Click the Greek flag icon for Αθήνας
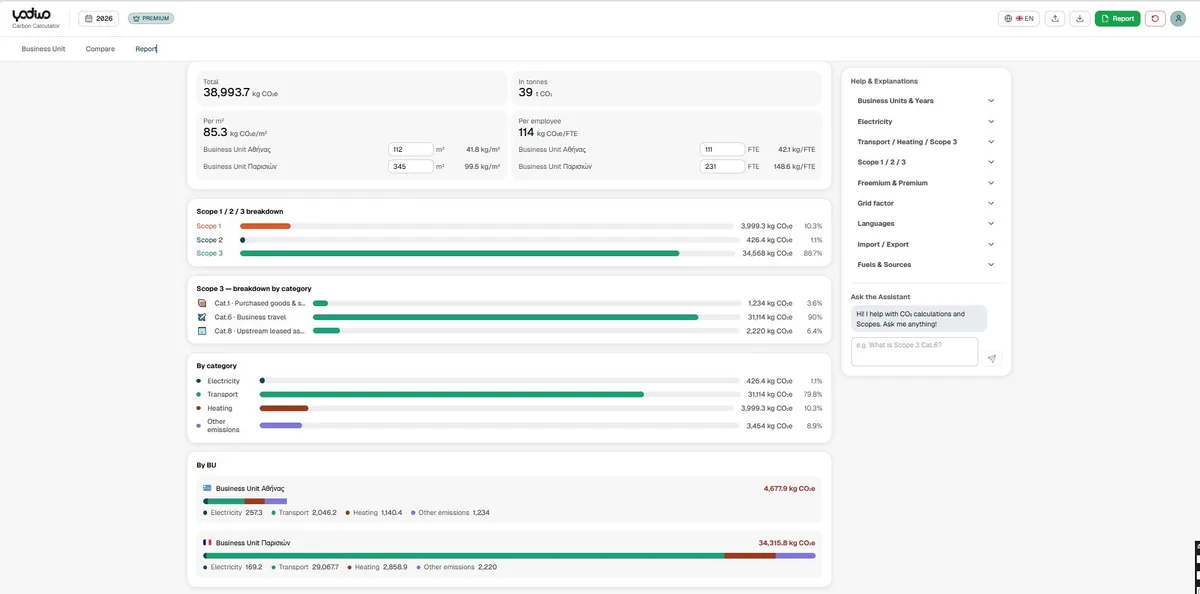1200x594 pixels. [208, 489]
